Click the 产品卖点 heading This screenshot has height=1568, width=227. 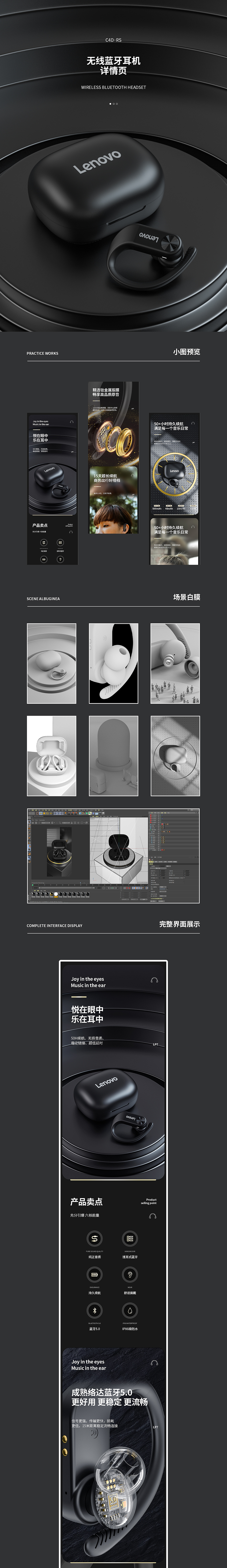point(86,1201)
